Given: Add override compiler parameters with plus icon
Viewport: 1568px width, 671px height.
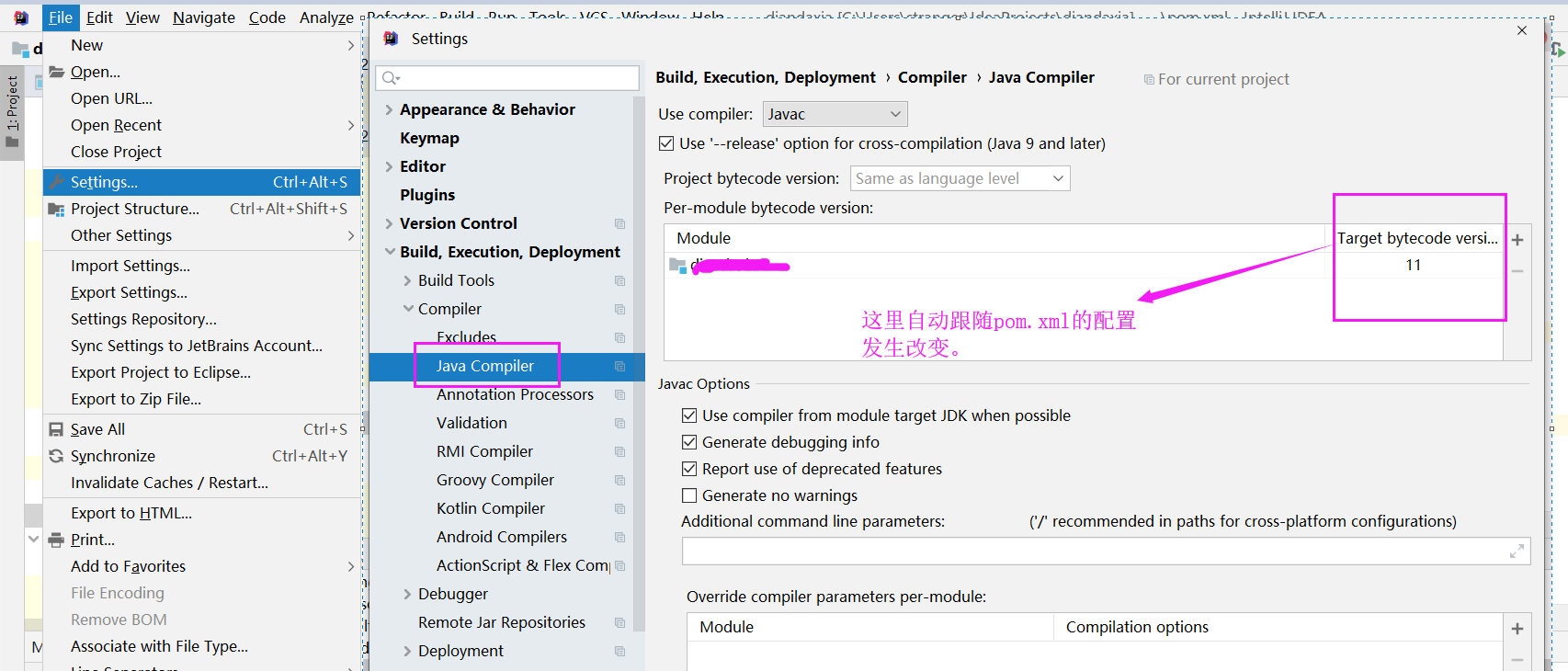Looking at the screenshot, I should coord(1517,629).
